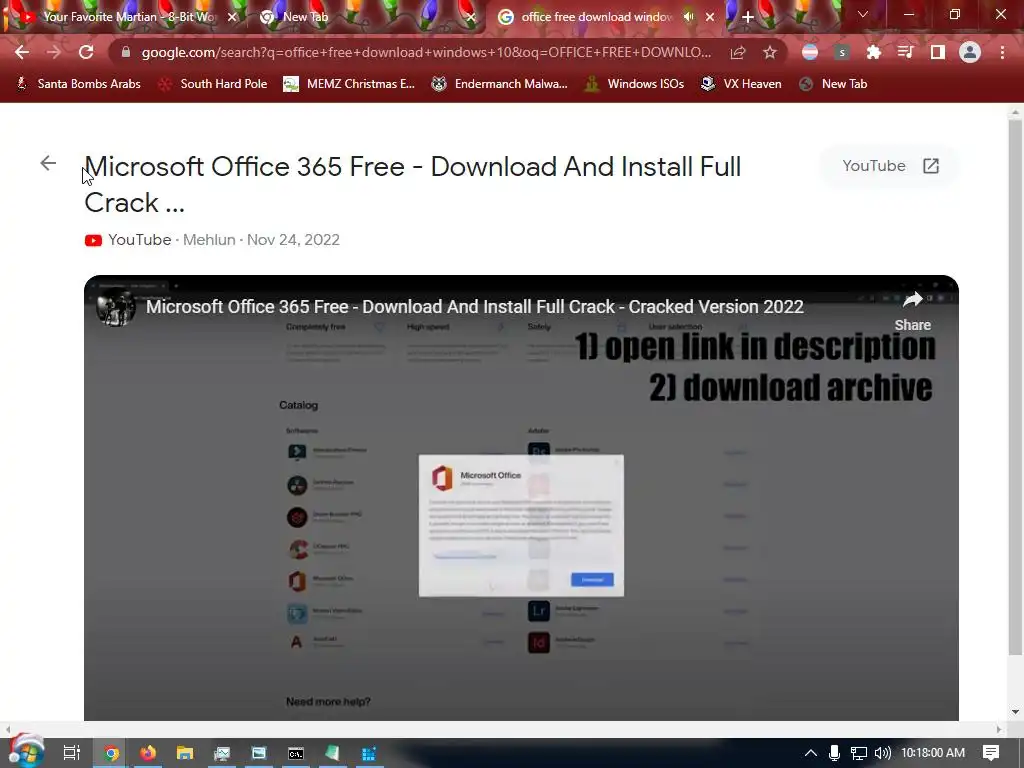This screenshot has width=1024, height=768.
Task: Open File Explorer from the taskbar
Action: point(185,753)
